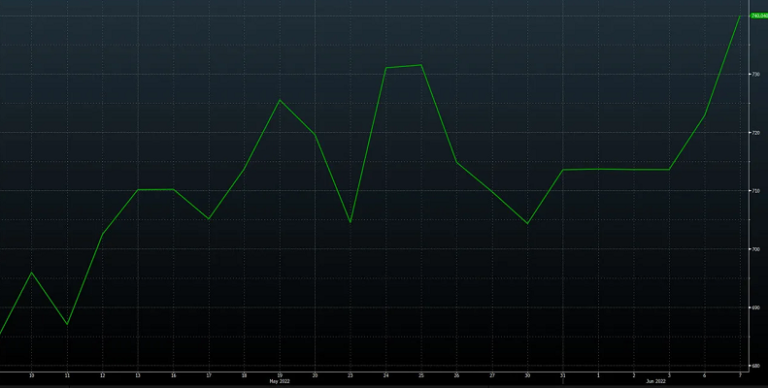Click the Jun 2022 month label
Image resolution: width=768 pixels, height=388 pixels.
click(655, 381)
